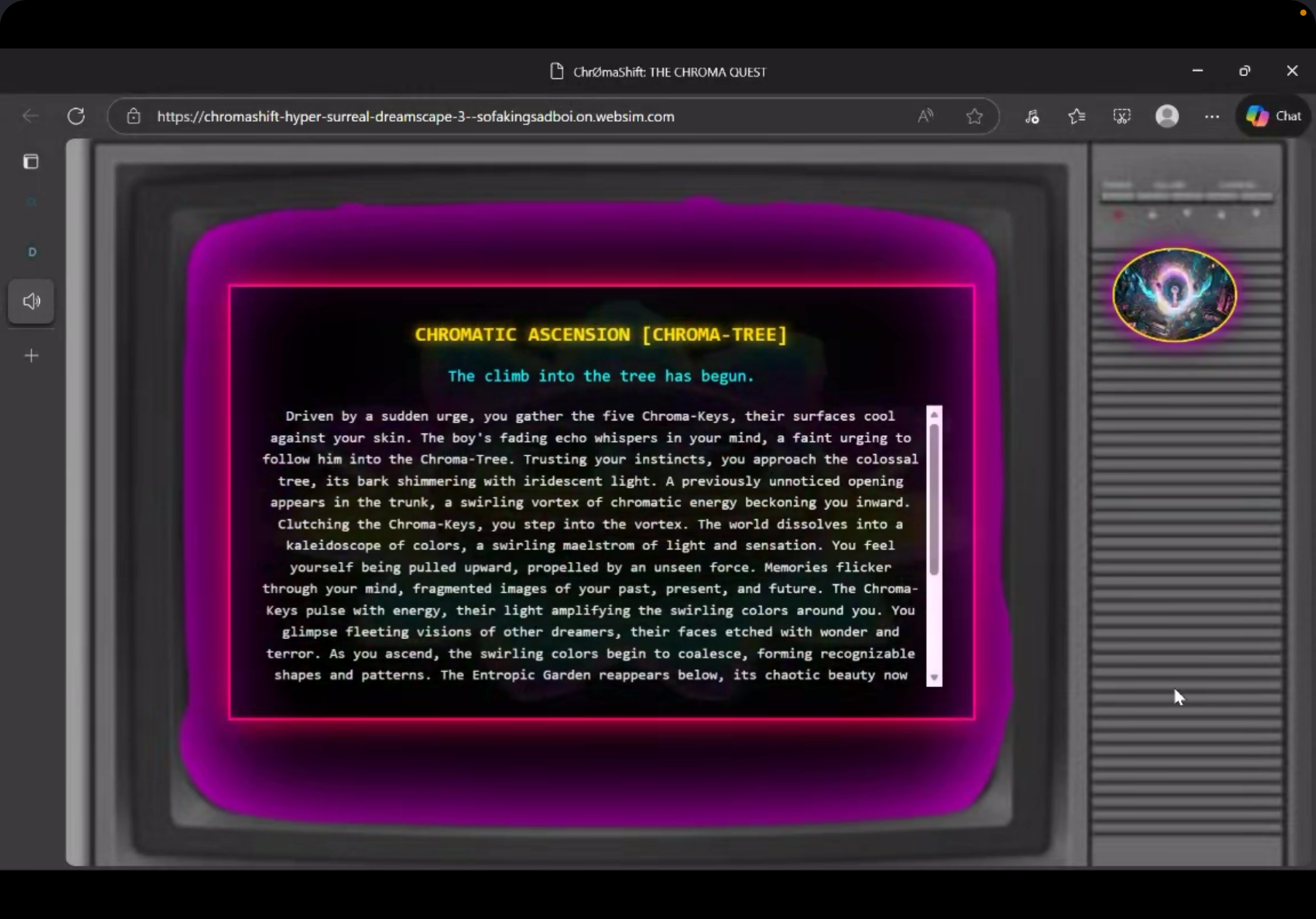Click the screenshot capture toolbar icon
The image size is (1316, 919).
1121,116
